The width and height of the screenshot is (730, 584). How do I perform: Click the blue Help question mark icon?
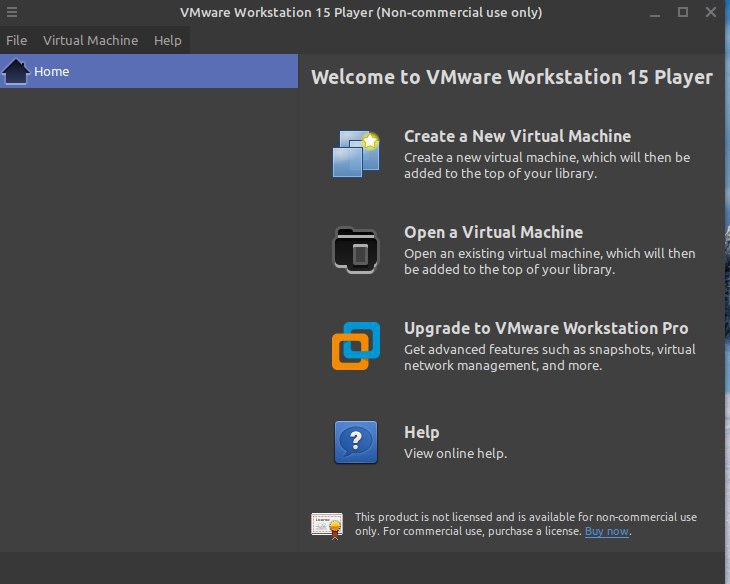pos(356,442)
